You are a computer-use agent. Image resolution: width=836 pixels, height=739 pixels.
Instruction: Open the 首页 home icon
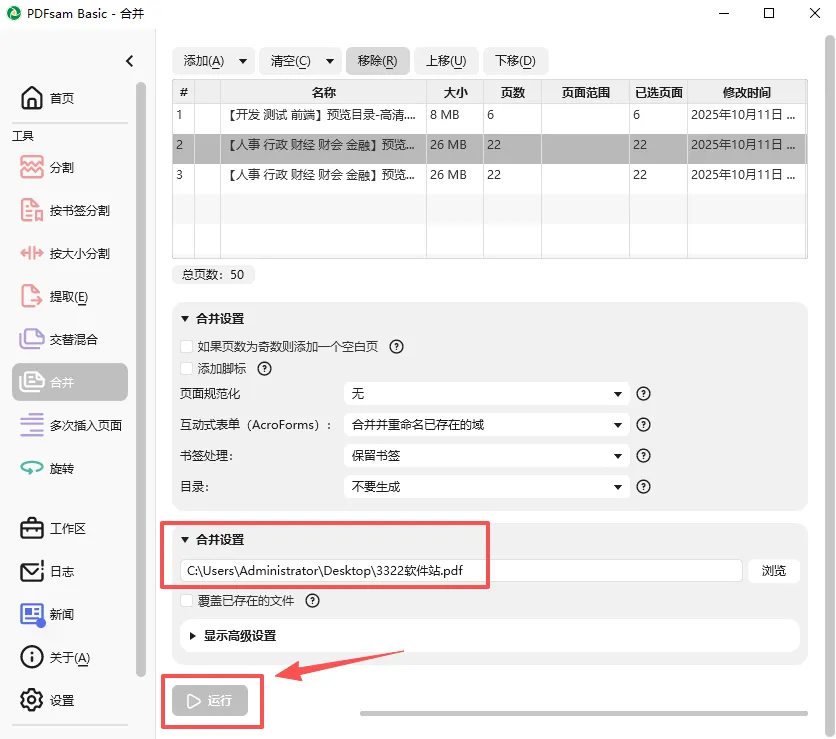31,98
